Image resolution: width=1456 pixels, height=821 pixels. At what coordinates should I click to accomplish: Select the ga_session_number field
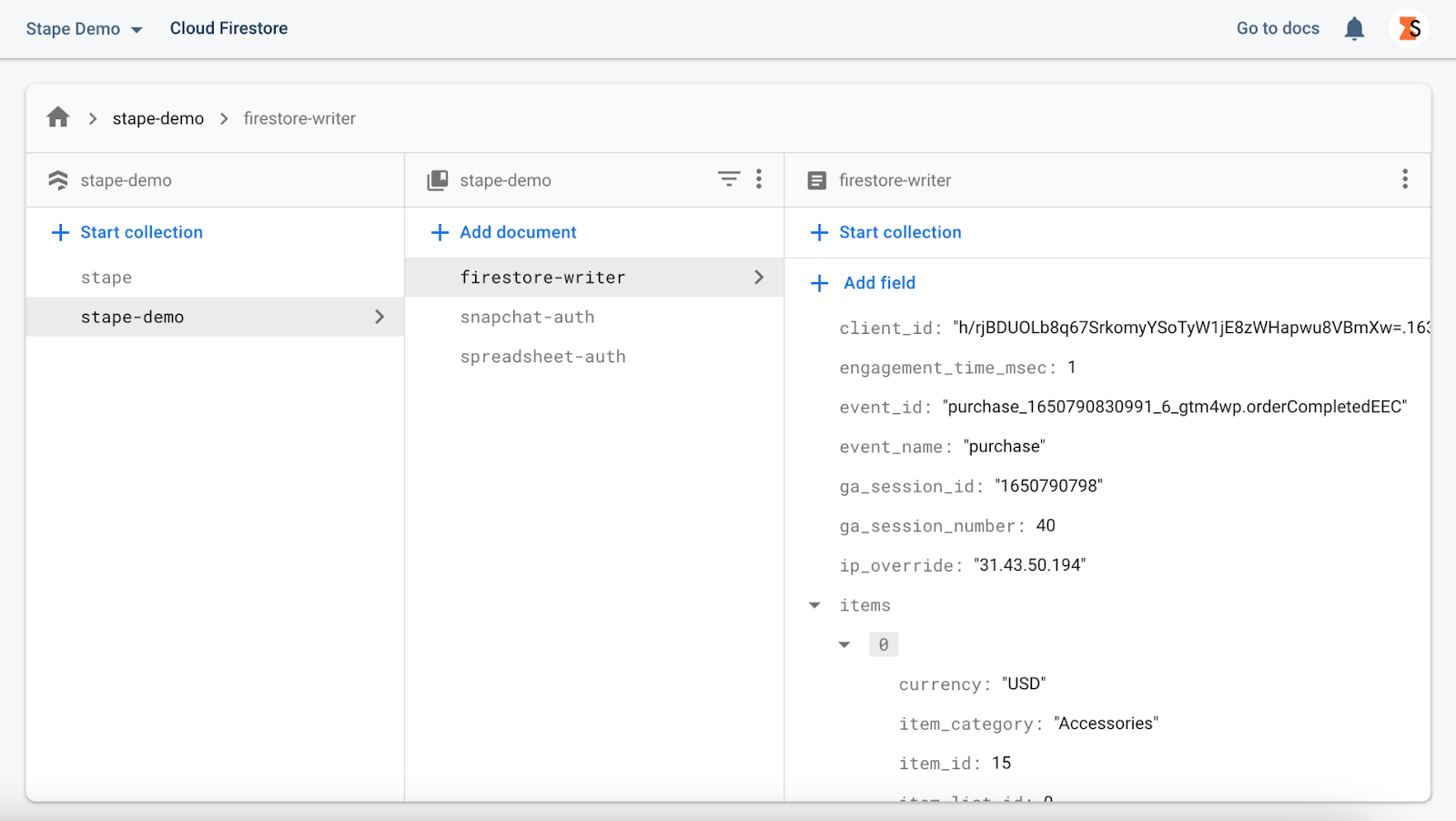point(947,526)
